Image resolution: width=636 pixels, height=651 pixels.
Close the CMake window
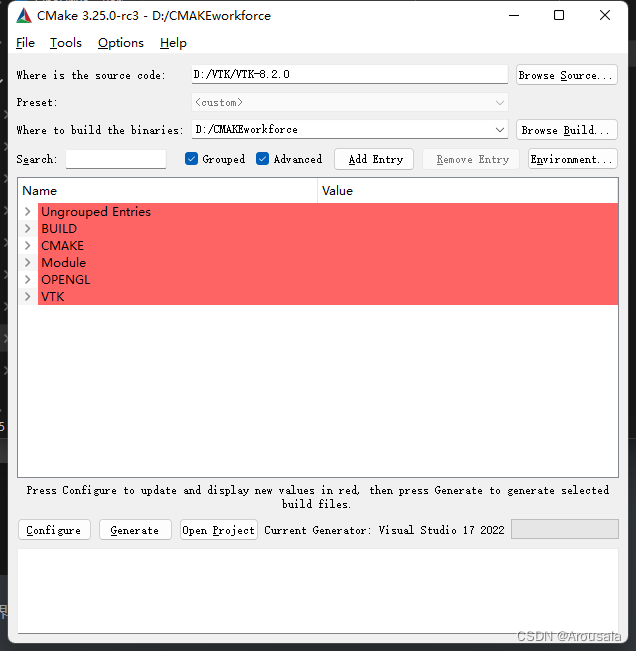(605, 16)
